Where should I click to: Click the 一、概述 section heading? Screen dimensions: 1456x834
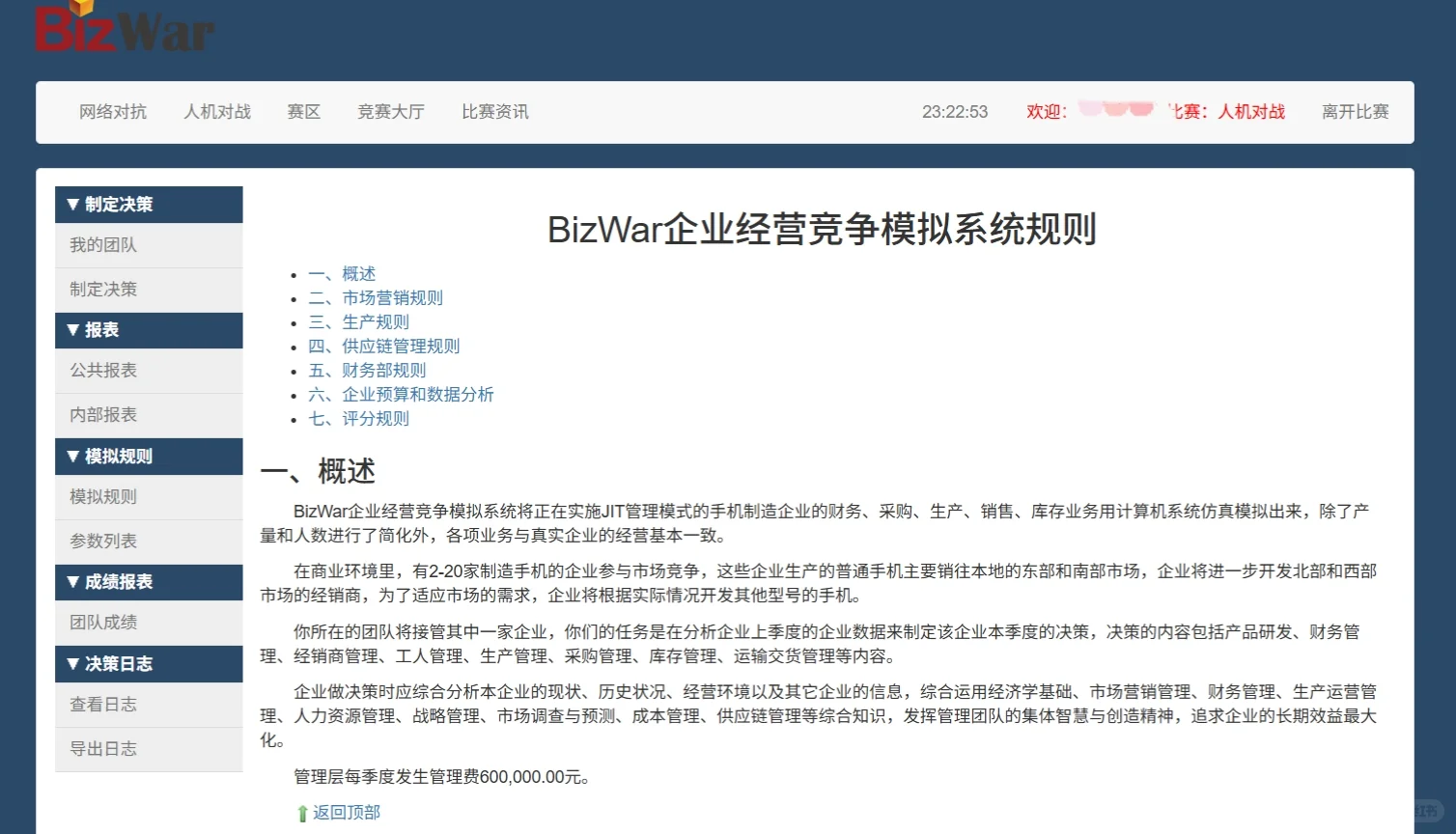[318, 472]
